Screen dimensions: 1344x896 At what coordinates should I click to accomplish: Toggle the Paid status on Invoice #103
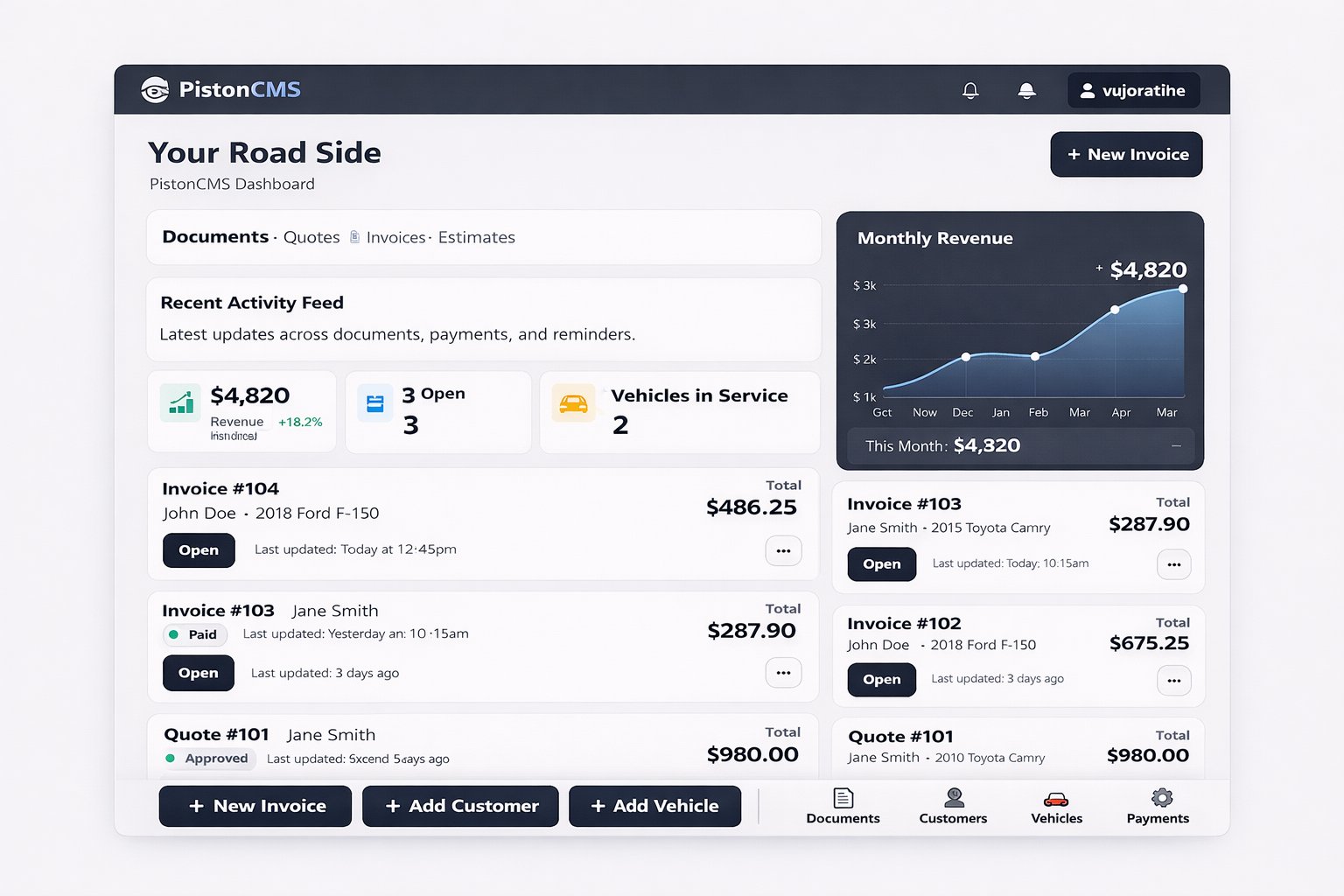click(x=194, y=634)
